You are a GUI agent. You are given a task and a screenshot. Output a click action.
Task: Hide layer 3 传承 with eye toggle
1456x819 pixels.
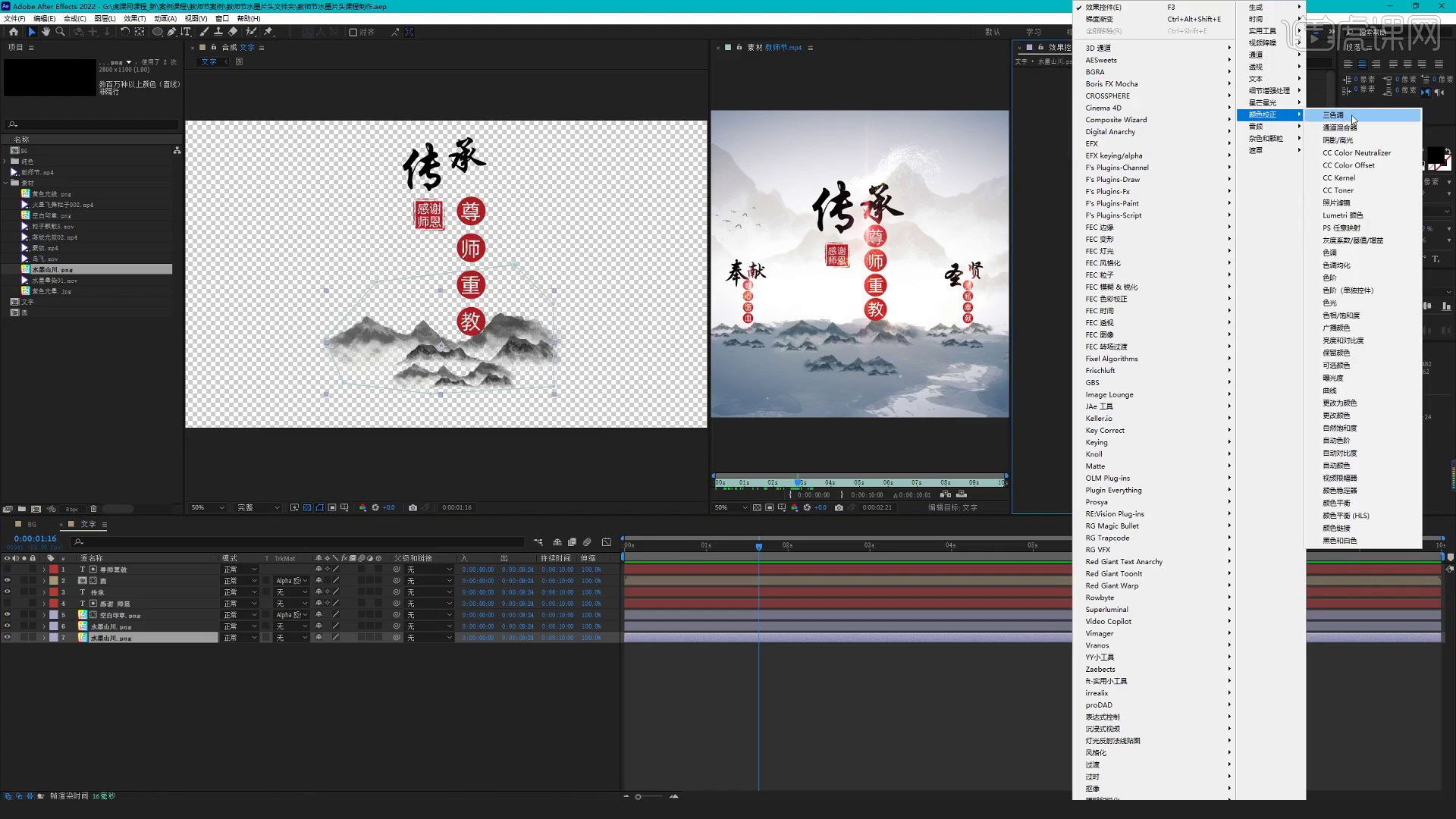[8, 592]
